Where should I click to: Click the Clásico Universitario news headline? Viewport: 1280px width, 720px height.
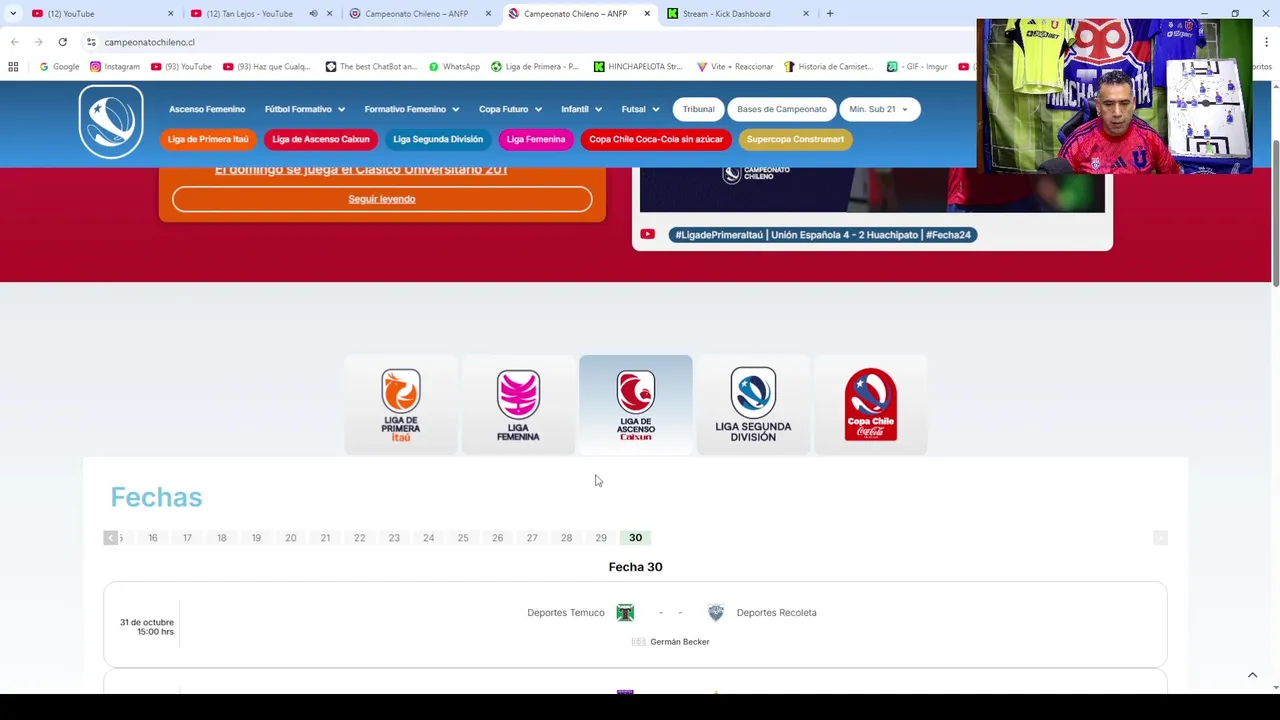click(x=361, y=170)
